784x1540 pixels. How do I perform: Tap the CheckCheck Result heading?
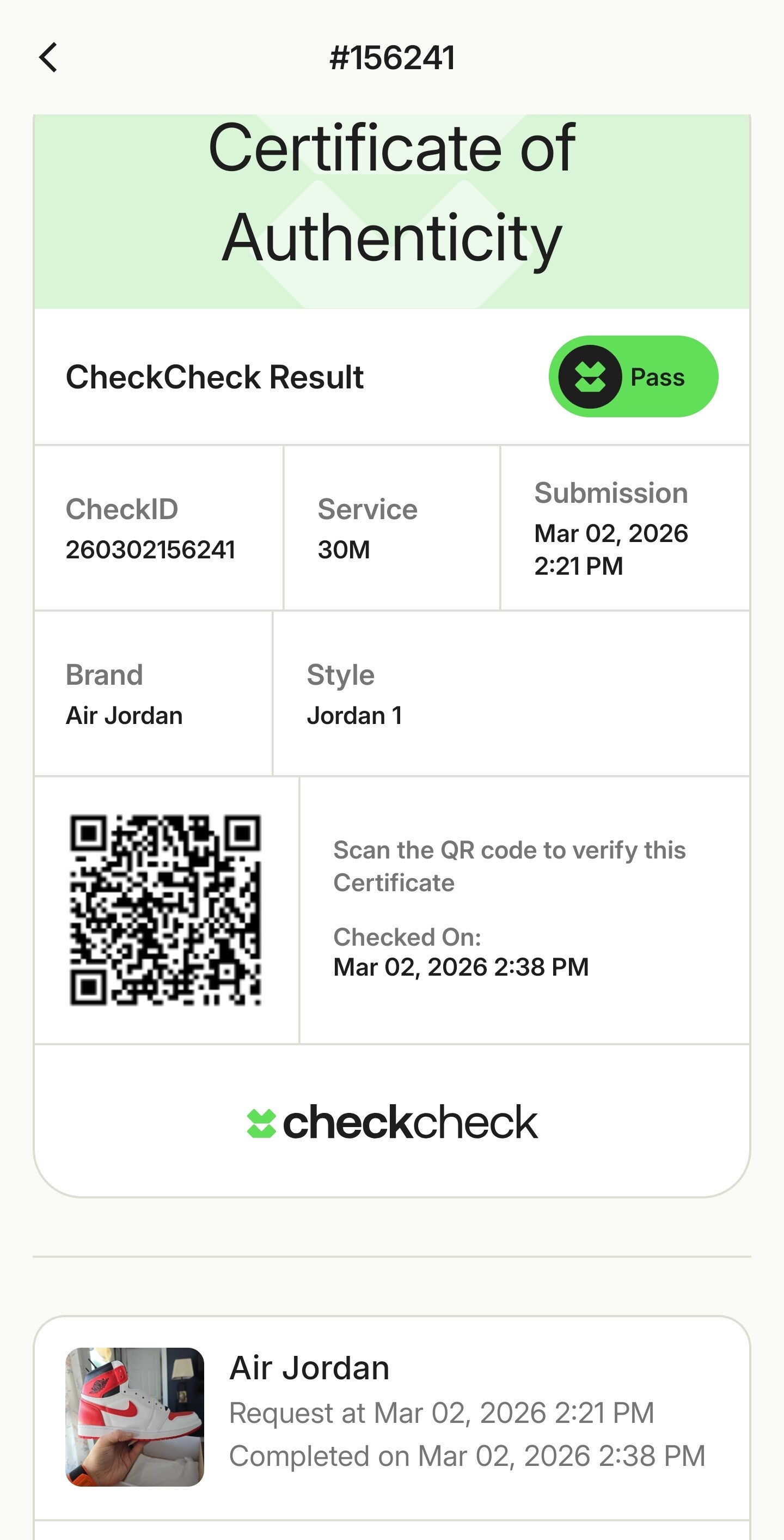[215, 377]
